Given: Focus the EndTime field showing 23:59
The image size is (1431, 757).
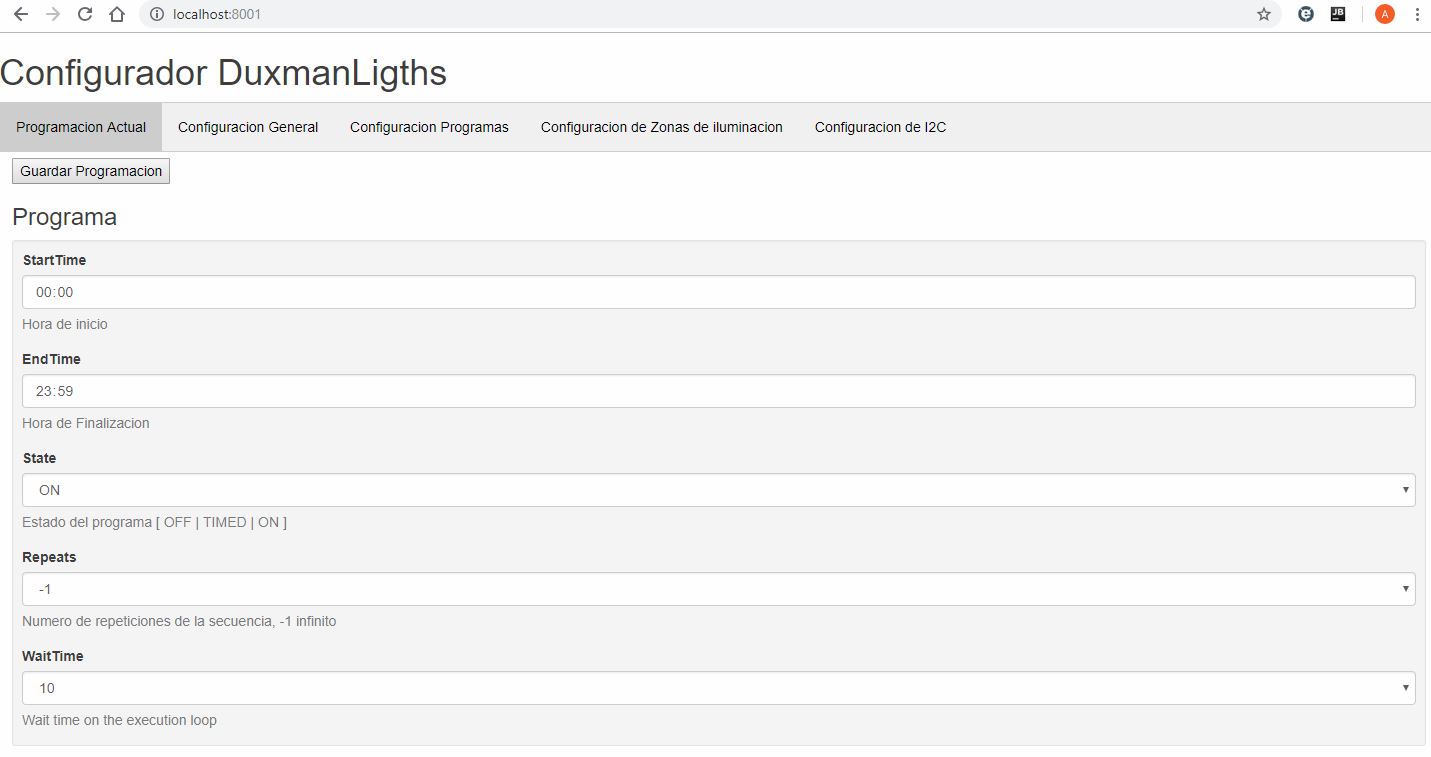Looking at the screenshot, I should [x=718, y=391].
